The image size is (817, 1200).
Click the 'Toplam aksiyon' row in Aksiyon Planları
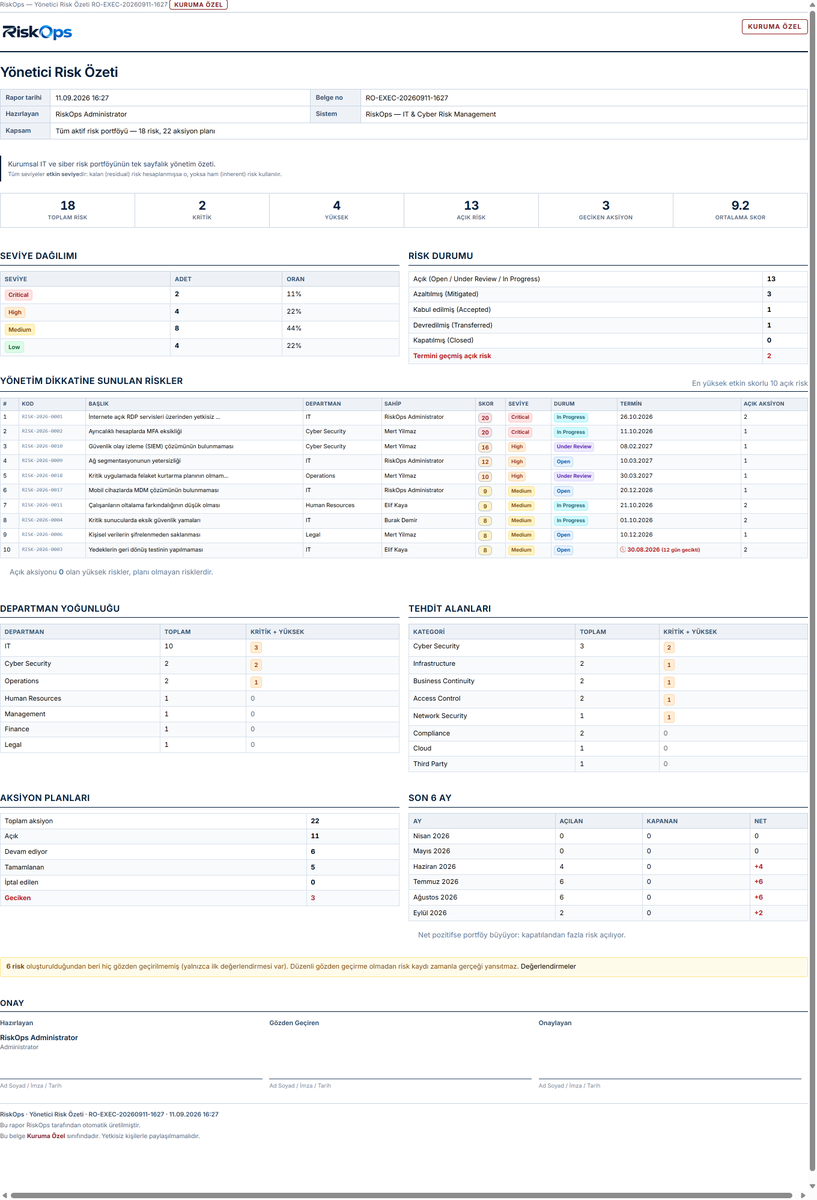[x=200, y=821]
